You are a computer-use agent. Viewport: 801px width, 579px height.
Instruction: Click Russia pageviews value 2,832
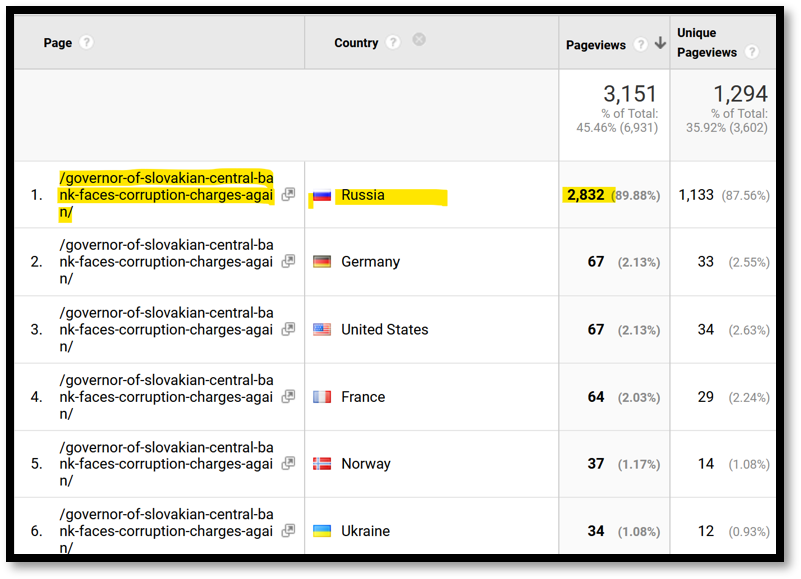tap(585, 195)
